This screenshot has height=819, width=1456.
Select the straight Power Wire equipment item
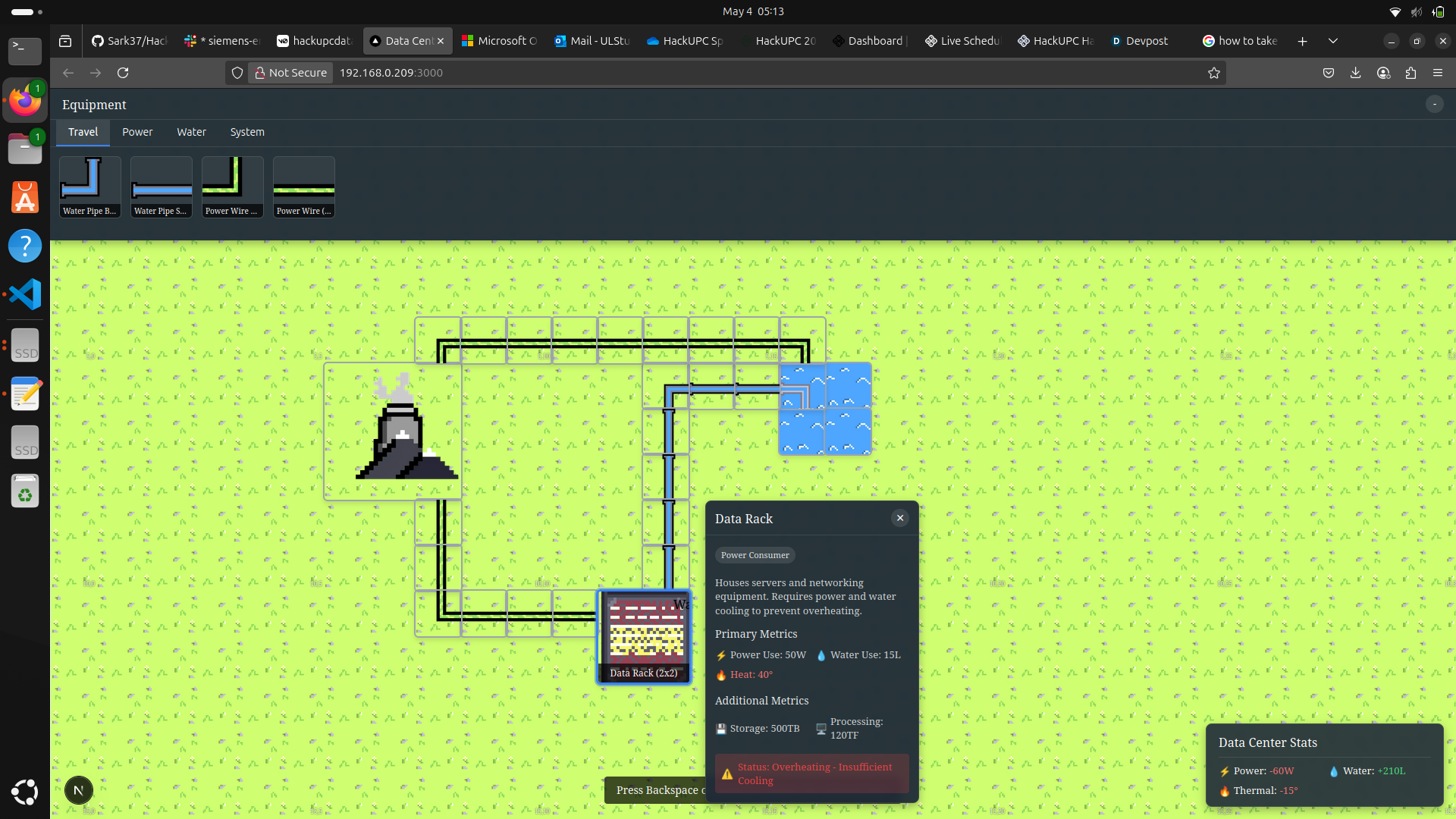pyautogui.click(x=303, y=187)
